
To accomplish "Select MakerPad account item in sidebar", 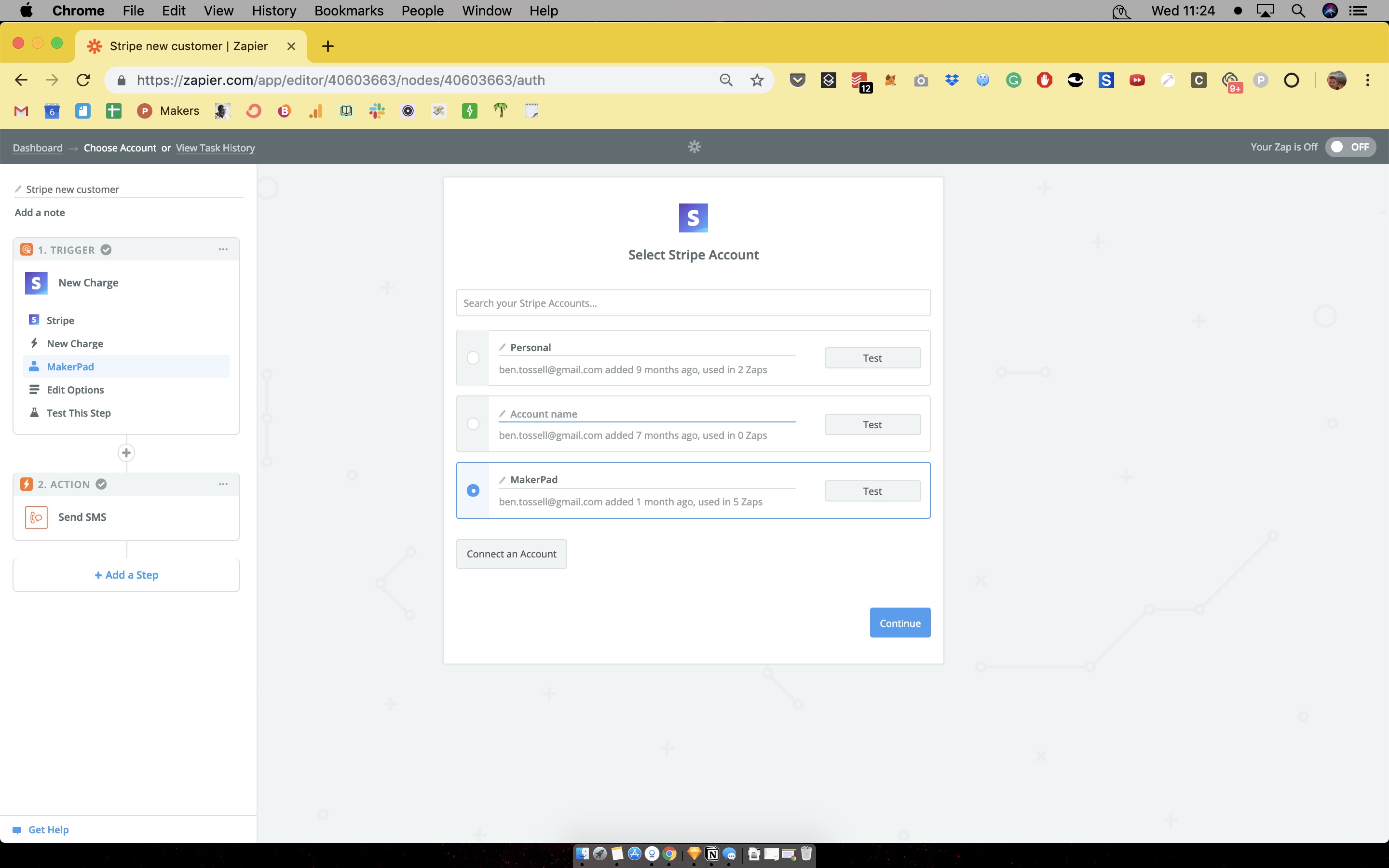I will pyautogui.click(x=126, y=366).
